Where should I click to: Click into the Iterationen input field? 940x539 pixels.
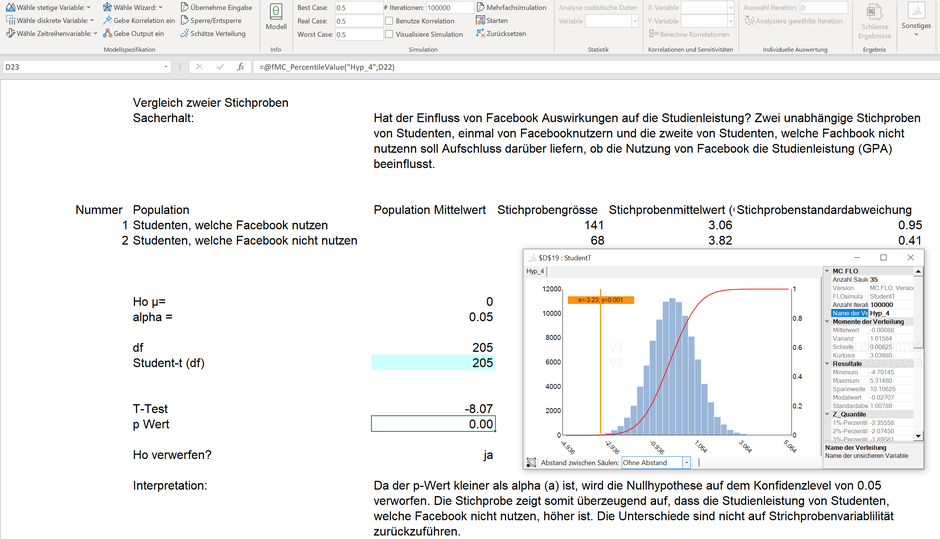[x=450, y=8]
